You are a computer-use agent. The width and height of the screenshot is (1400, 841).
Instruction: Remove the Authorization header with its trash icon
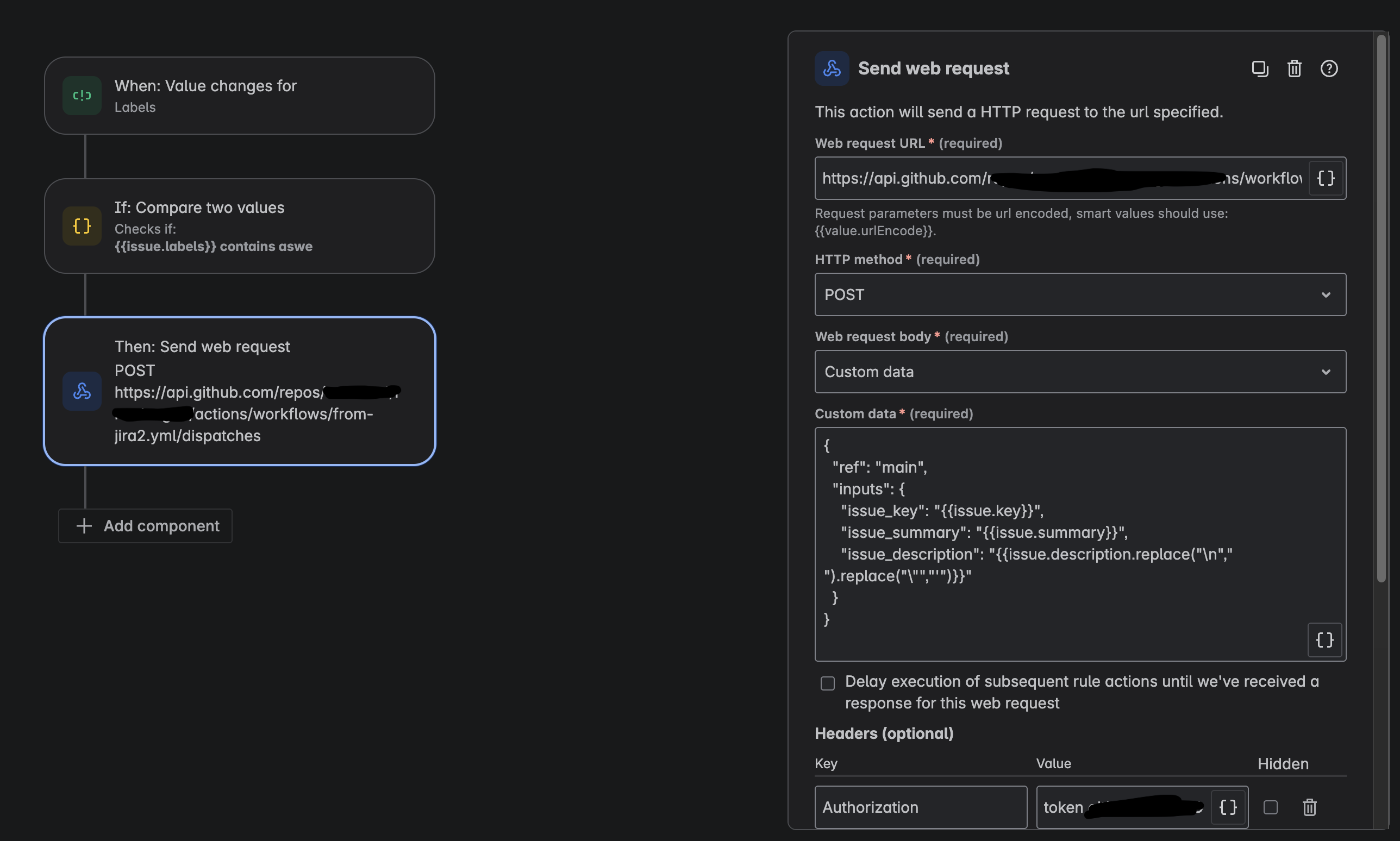click(1310, 807)
